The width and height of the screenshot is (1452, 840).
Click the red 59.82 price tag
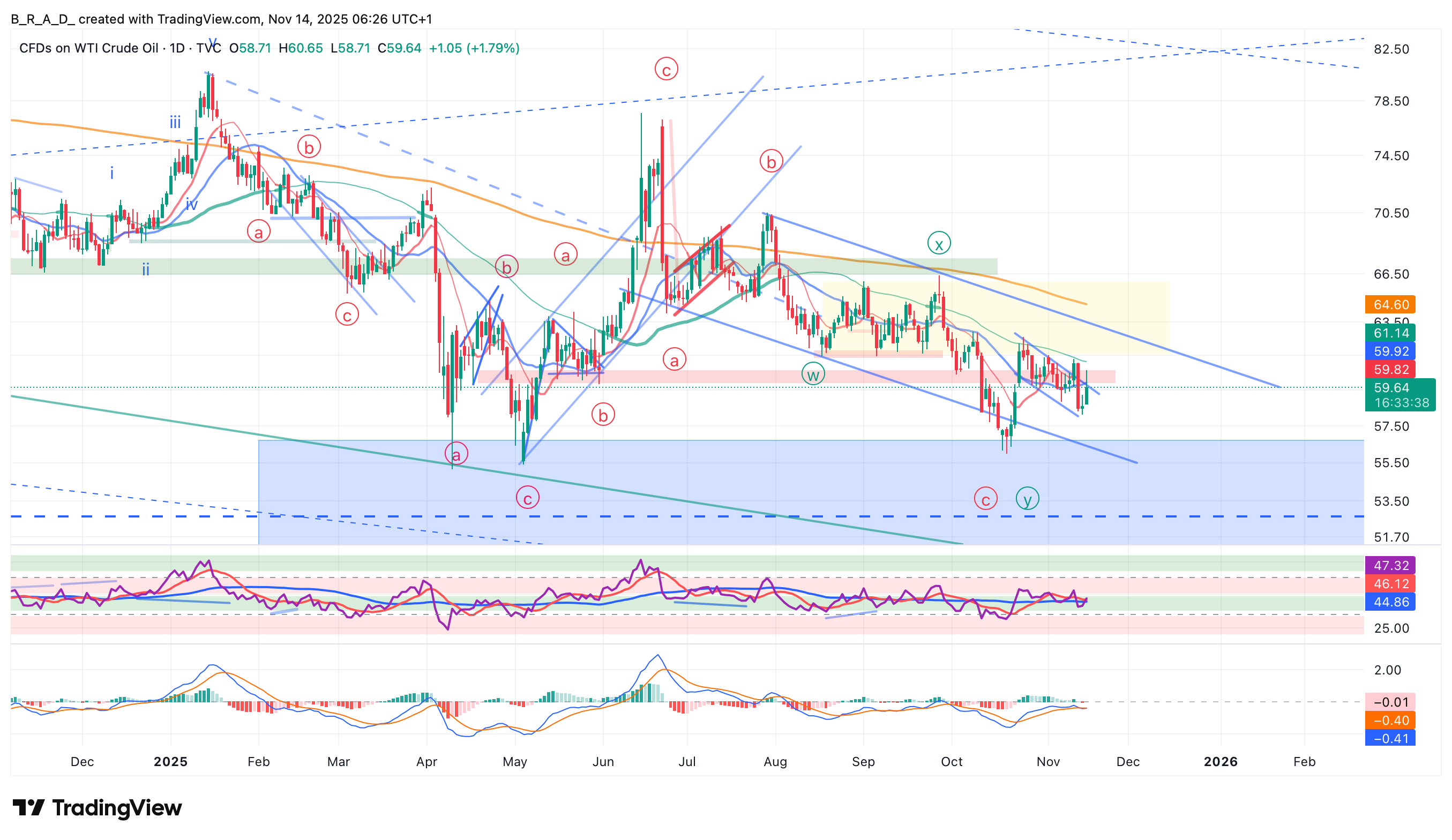pyautogui.click(x=1391, y=369)
